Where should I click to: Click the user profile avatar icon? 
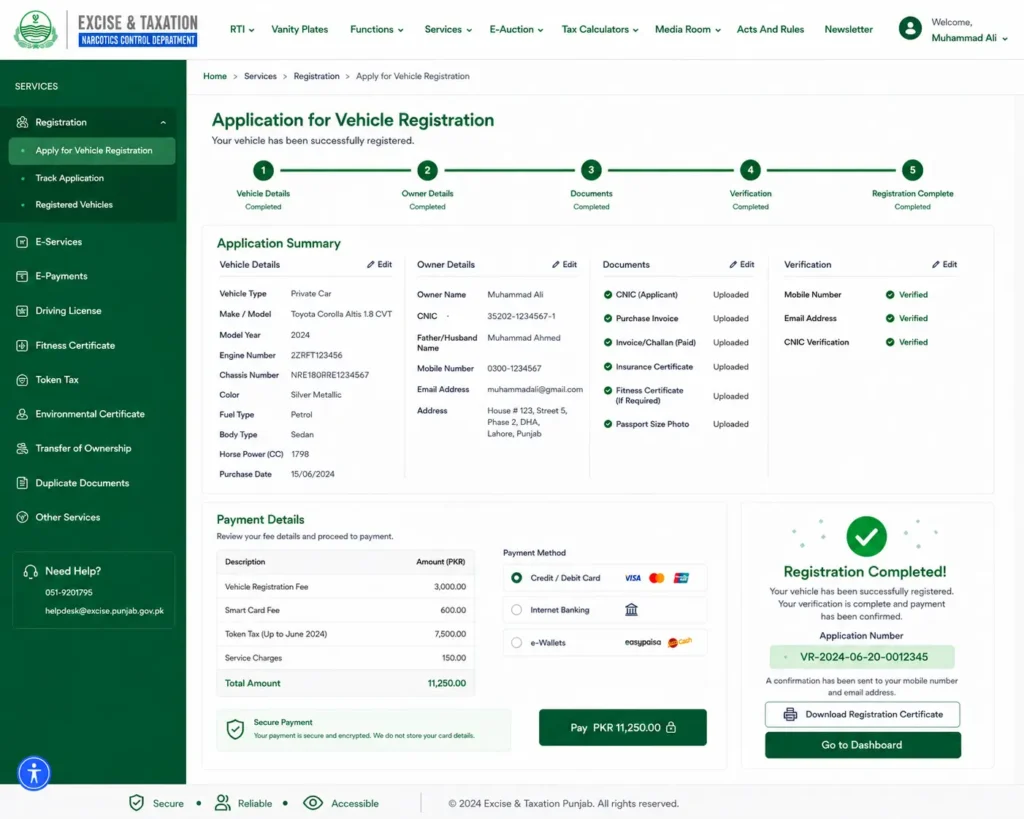coord(910,28)
